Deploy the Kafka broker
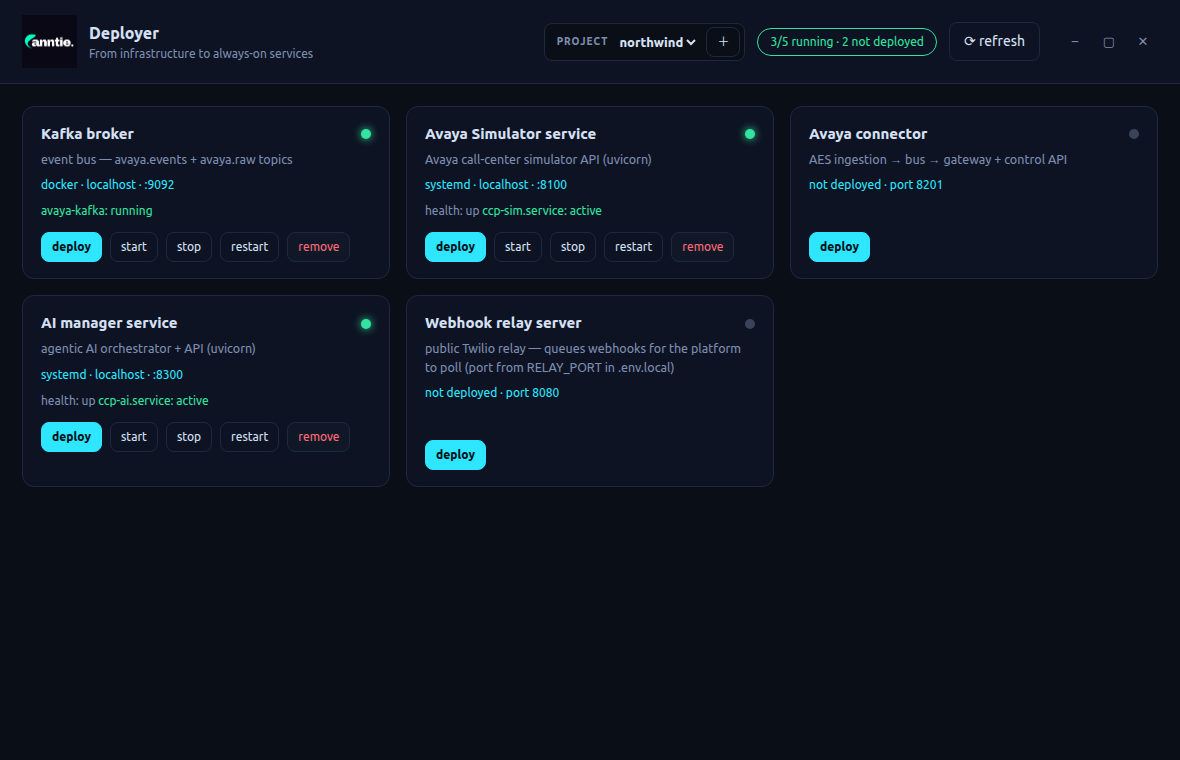The width and height of the screenshot is (1180, 760). [x=71, y=247]
